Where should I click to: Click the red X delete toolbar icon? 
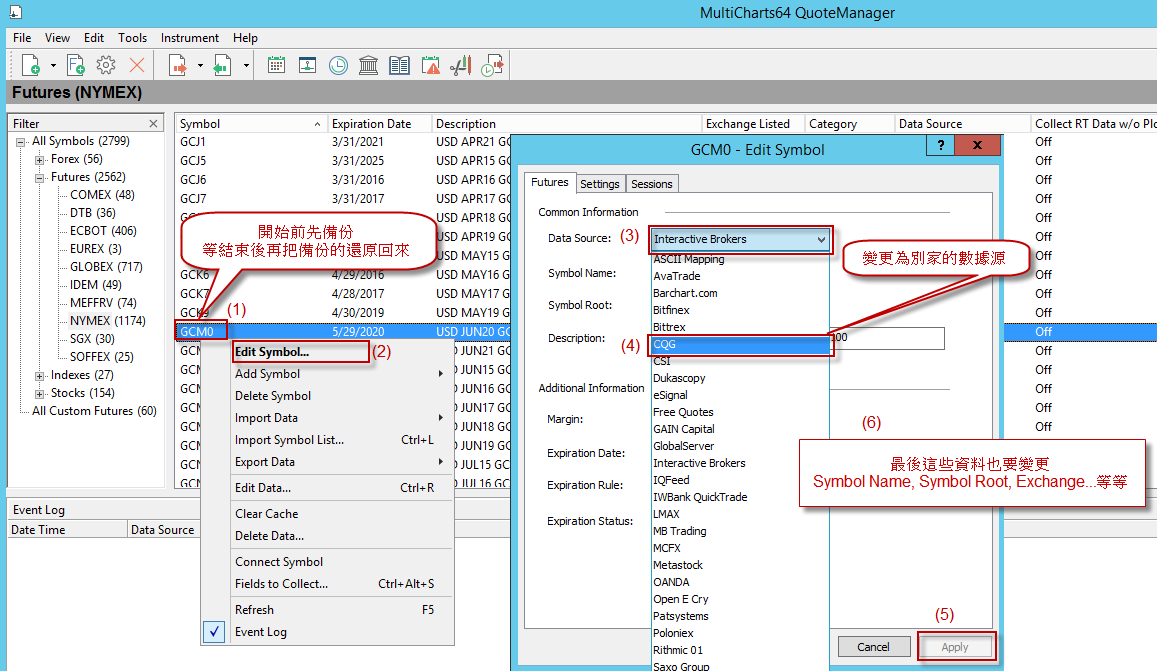[x=137, y=65]
